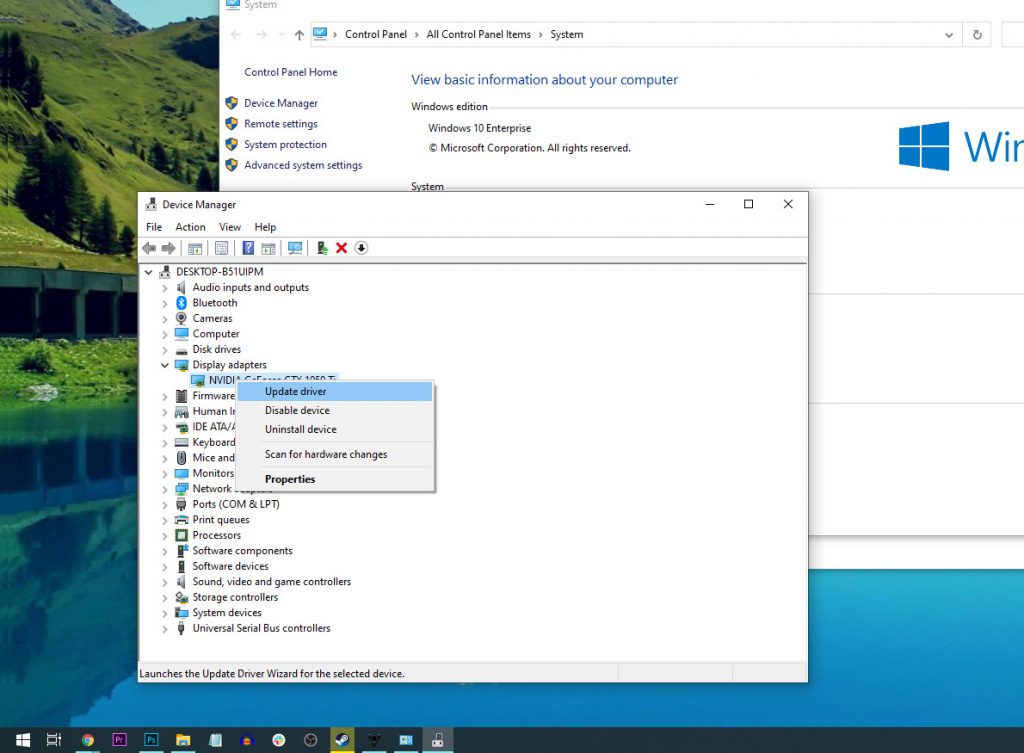Expand the Disk drives category
This screenshot has height=753, width=1024.
(x=165, y=349)
